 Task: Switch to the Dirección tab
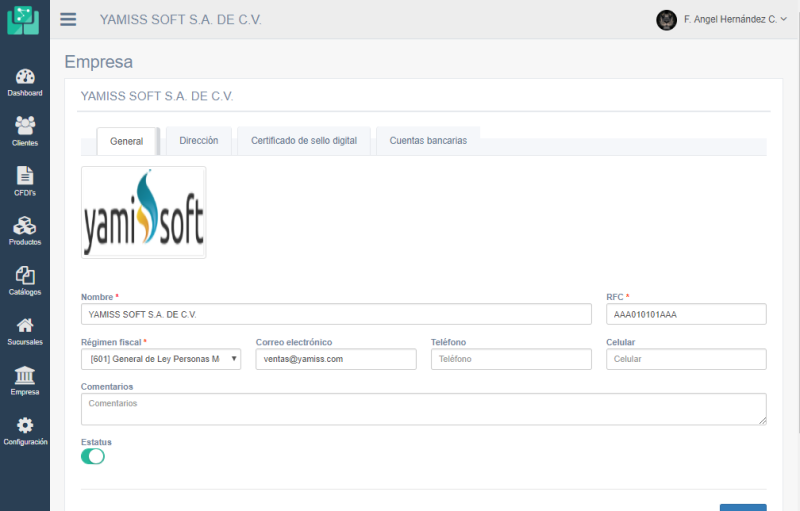(x=199, y=141)
